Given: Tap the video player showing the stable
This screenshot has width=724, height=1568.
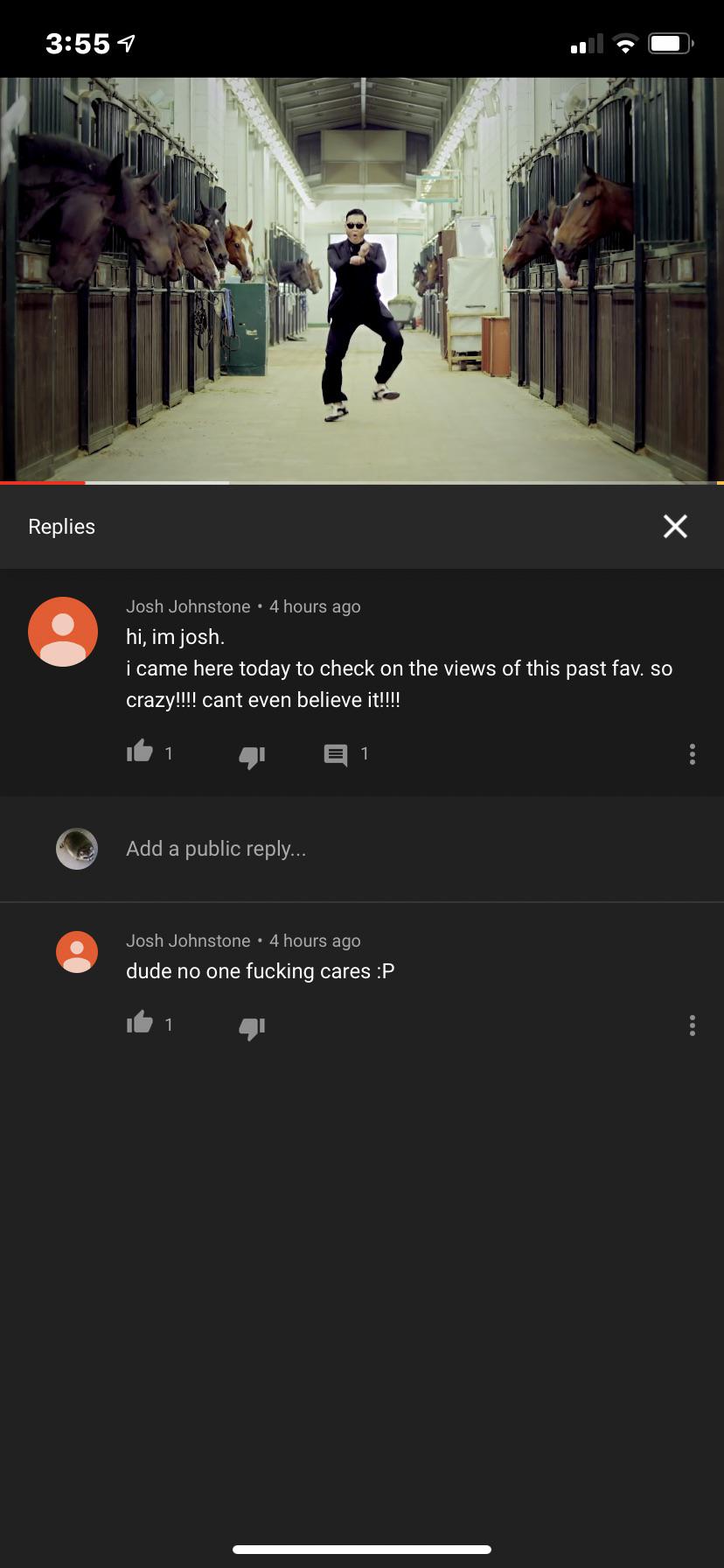Looking at the screenshot, I should click(362, 279).
